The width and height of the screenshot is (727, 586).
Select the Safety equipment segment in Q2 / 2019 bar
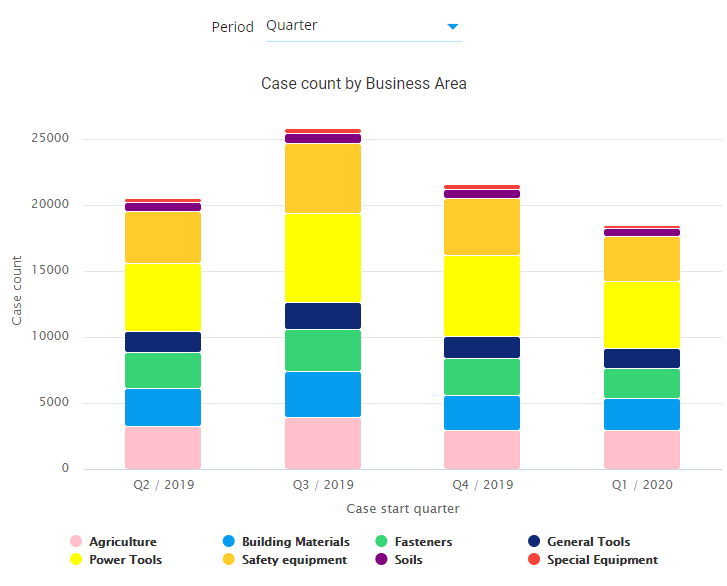coord(163,237)
